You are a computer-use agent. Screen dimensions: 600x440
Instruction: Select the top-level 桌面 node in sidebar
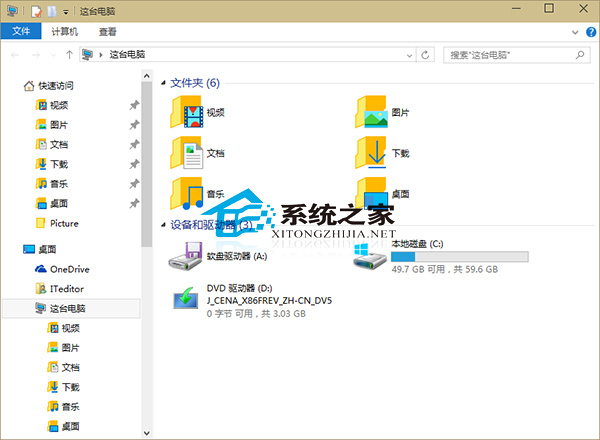coord(40,249)
